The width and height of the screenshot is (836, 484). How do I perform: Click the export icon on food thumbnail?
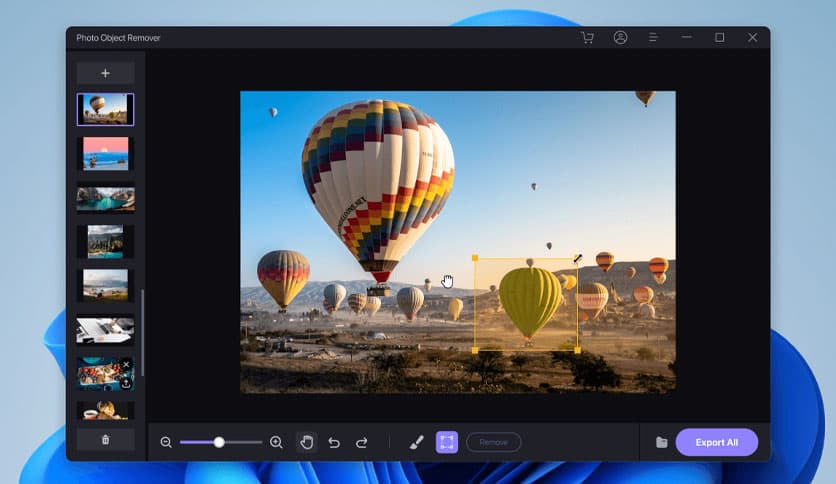coord(126,383)
